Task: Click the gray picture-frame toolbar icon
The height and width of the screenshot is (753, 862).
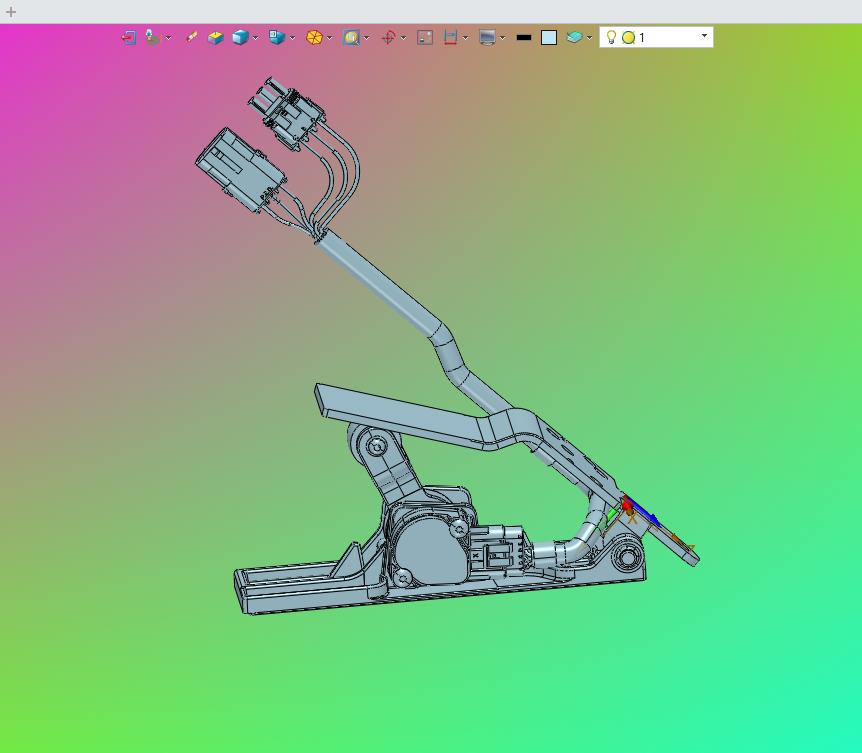Action: pos(425,37)
